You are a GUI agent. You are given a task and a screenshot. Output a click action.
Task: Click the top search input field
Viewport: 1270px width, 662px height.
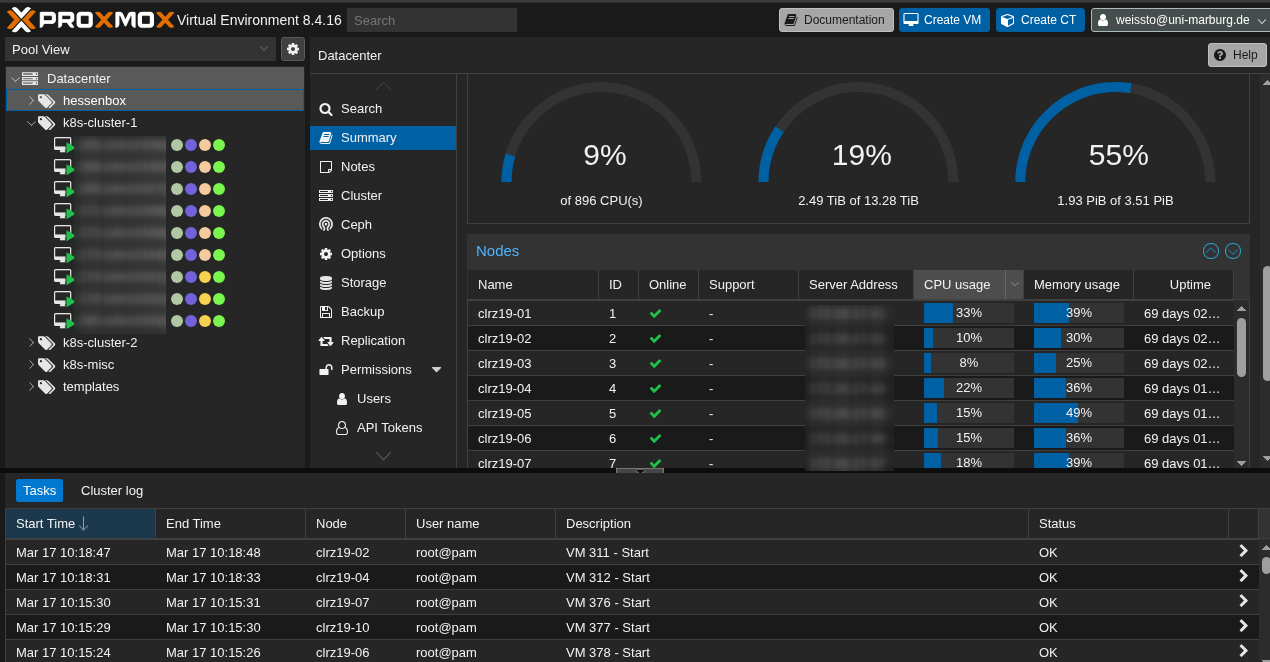coord(432,20)
